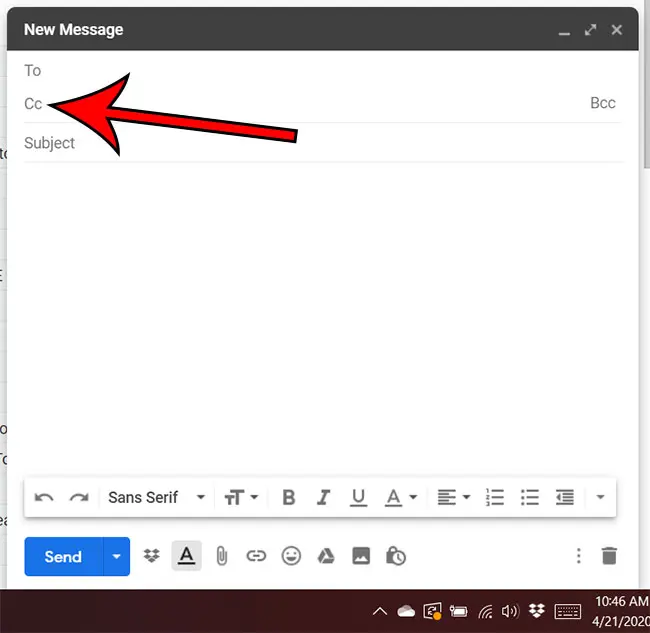Image resolution: width=650 pixels, height=633 pixels.
Task: Insert a photo into the message
Action: click(360, 556)
